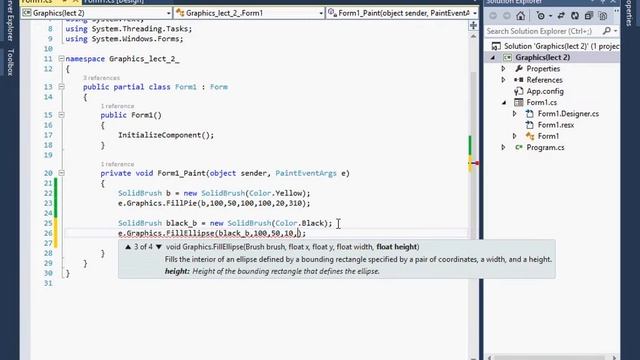Open the search options dropdown arrow
The width and height of the screenshot is (640, 360).
[x=616, y=31]
